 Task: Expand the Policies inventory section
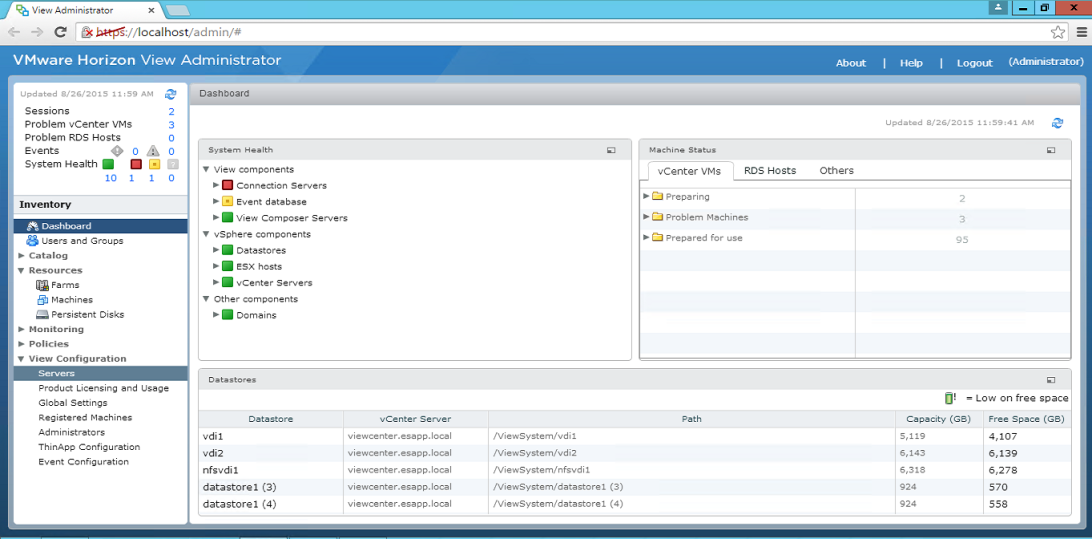[x=22, y=344]
